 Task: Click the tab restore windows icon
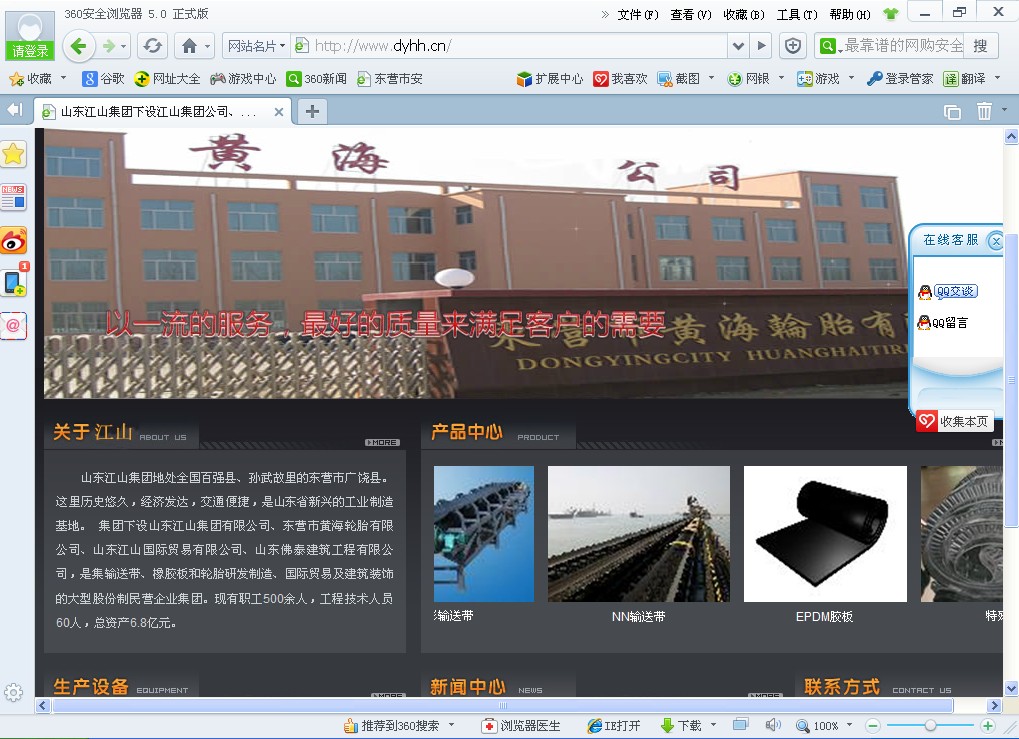(952, 112)
